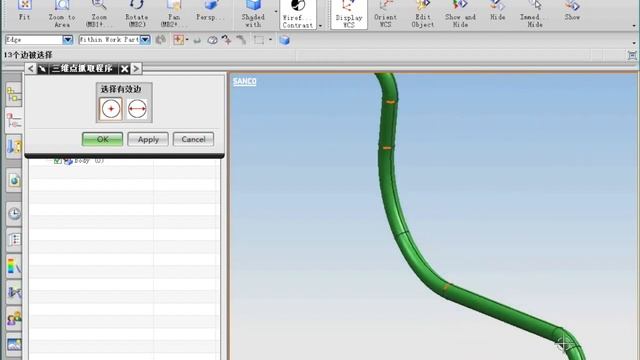Click the SANCO label in viewport
Image resolution: width=640 pixels, height=360 pixels.
pyautogui.click(x=244, y=81)
